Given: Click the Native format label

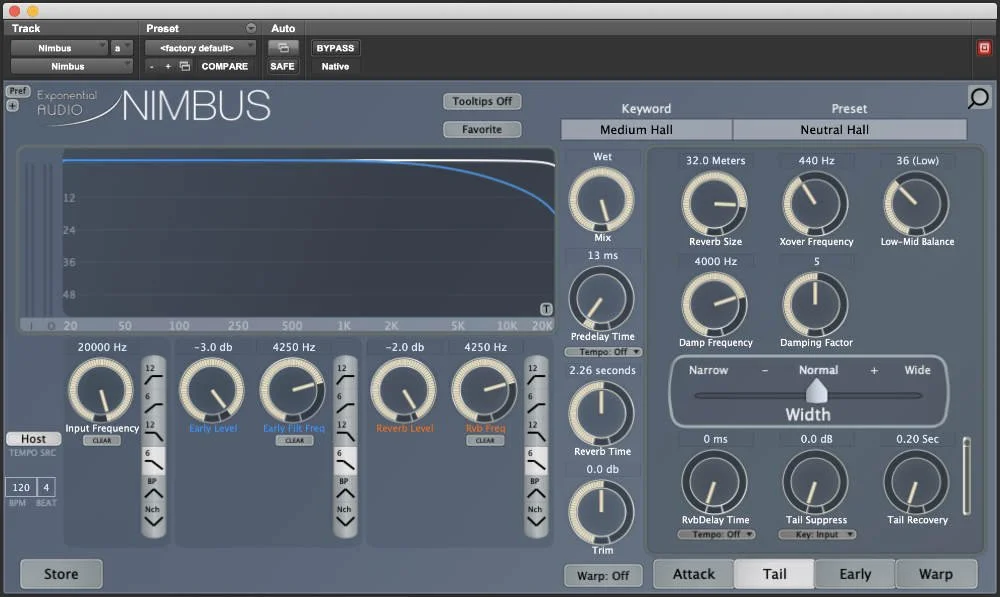Looking at the screenshot, I should tap(335, 66).
